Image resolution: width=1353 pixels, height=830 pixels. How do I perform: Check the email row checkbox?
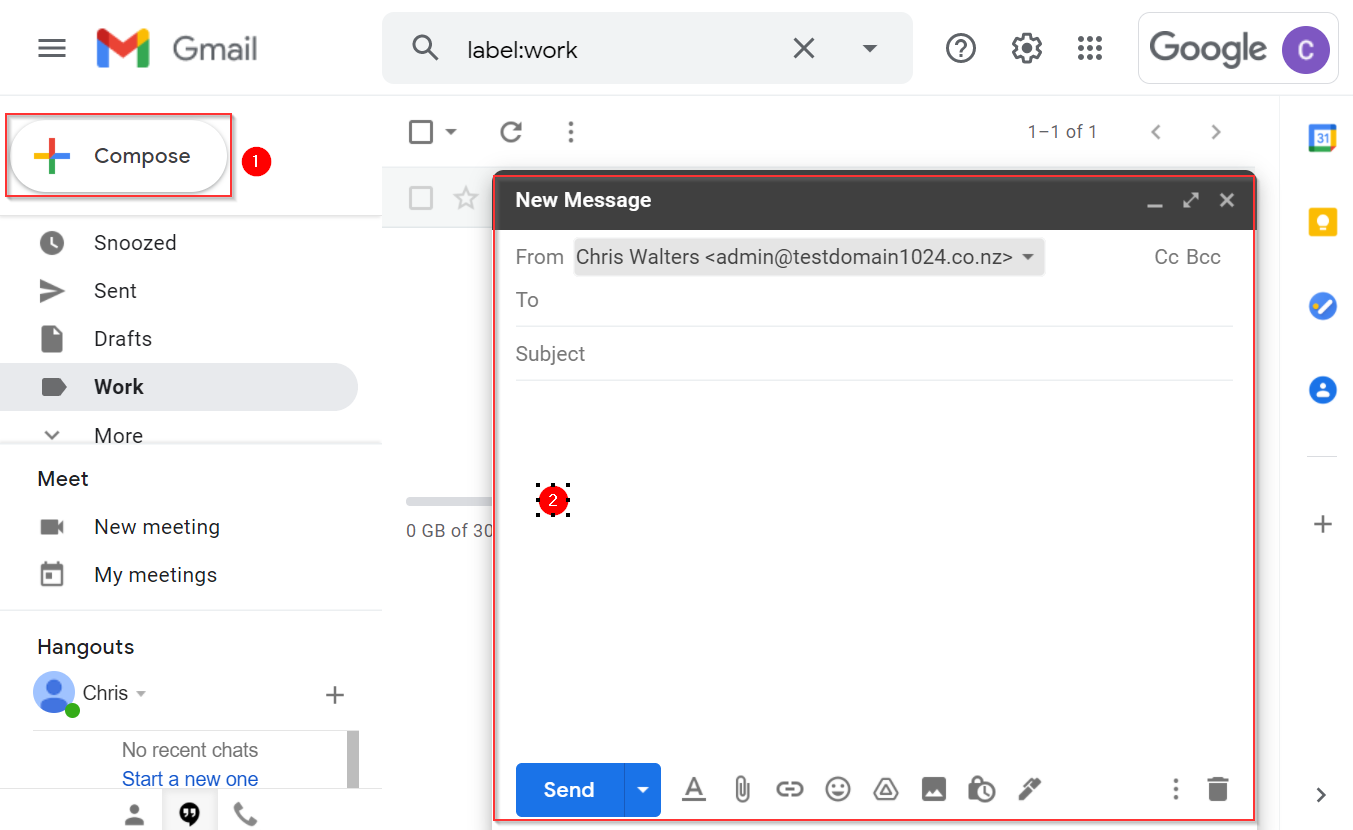(x=421, y=198)
